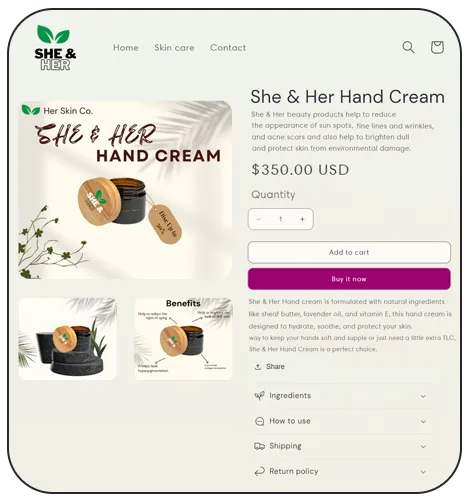470x502 pixels.
Task: Click the Shipping truck icon
Action: pos(259,446)
